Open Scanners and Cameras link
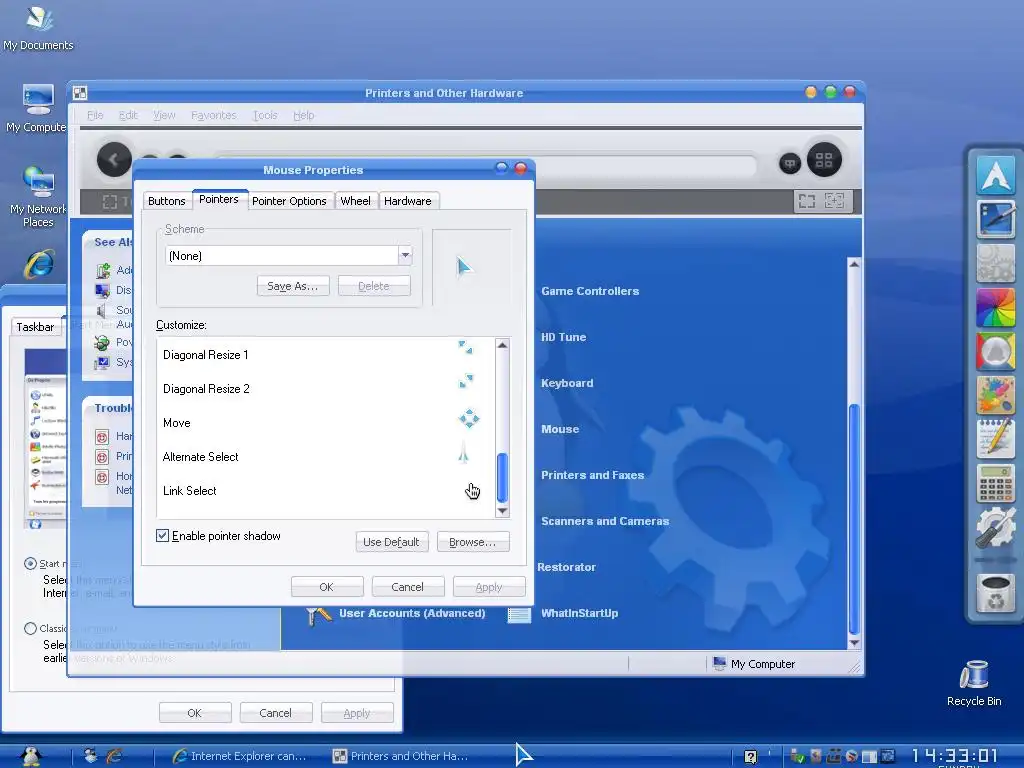Image resolution: width=1024 pixels, height=768 pixels. pos(605,521)
